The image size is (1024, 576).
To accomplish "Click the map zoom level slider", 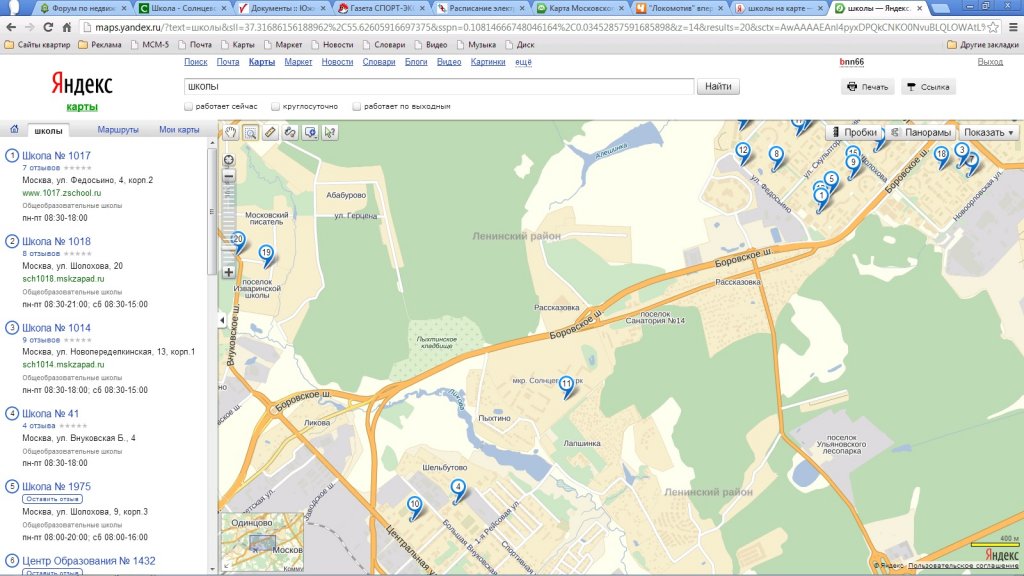I will [229, 222].
